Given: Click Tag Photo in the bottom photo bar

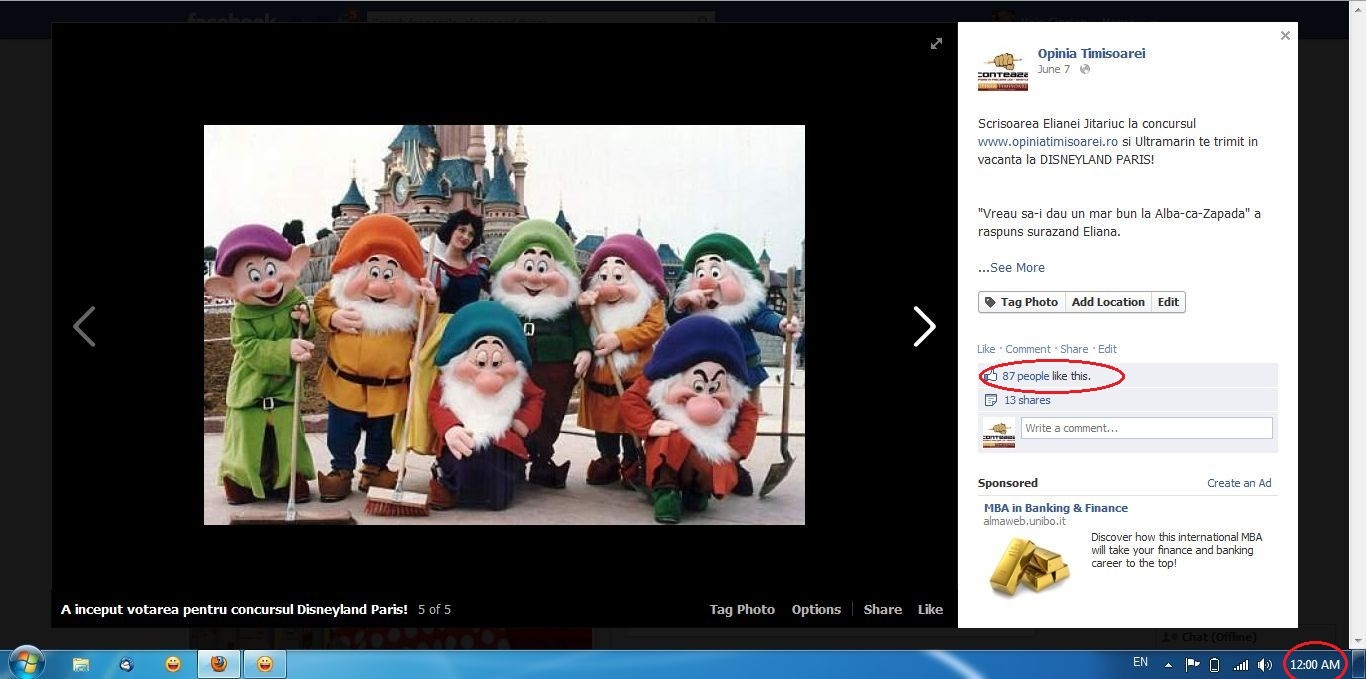Looking at the screenshot, I should pyautogui.click(x=742, y=609).
